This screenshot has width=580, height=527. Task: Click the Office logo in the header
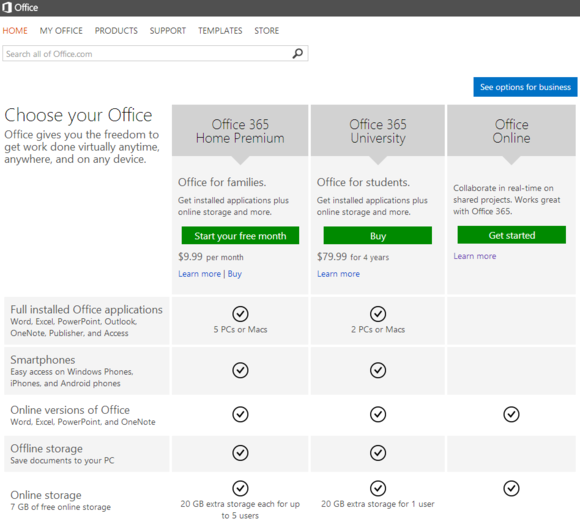(20, 7)
